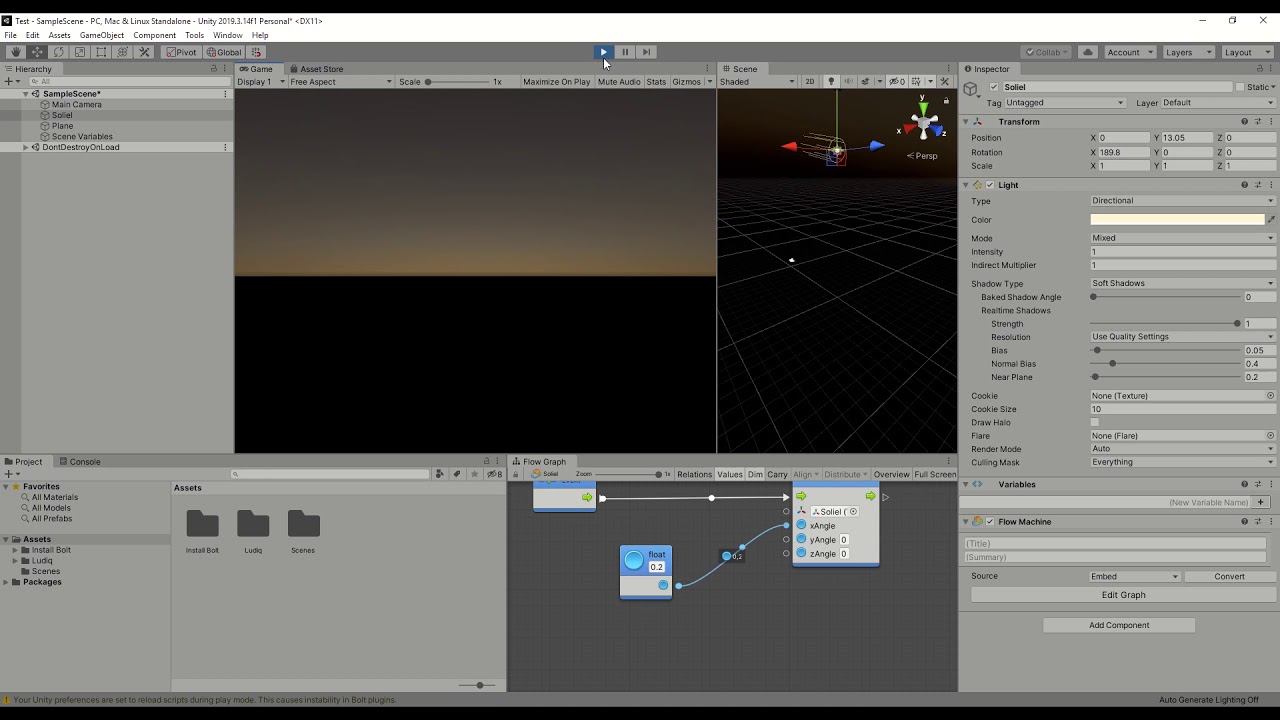Collapse the Transform component foldout
Image resolution: width=1280 pixels, height=720 pixels.
point(966,122)
